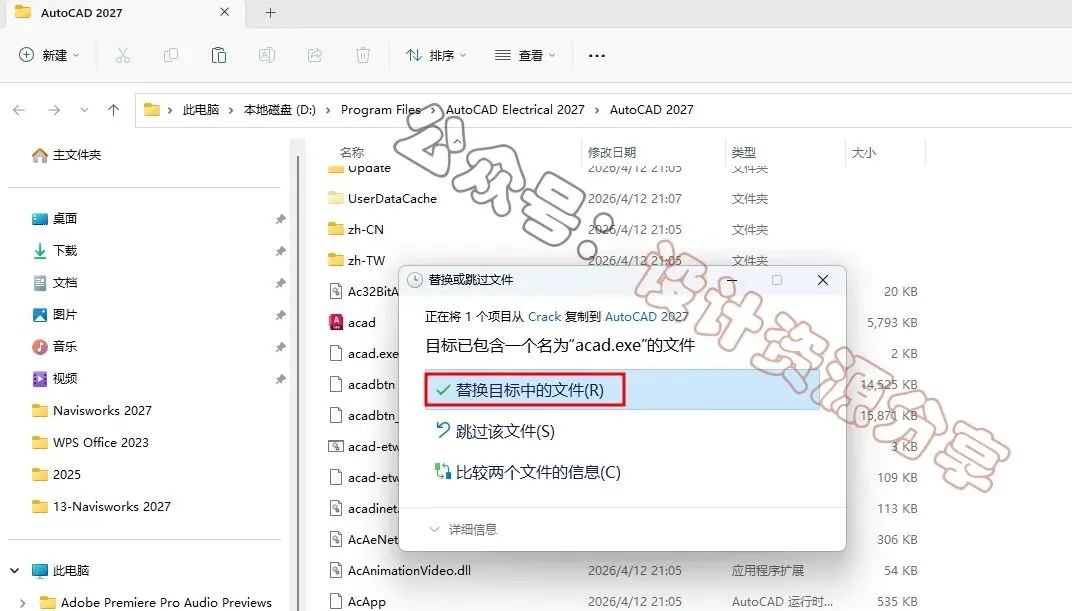Select AcAnimationVideo.dll file
The height and width of the screenshot is (611, 1072).
coord(400,571)
